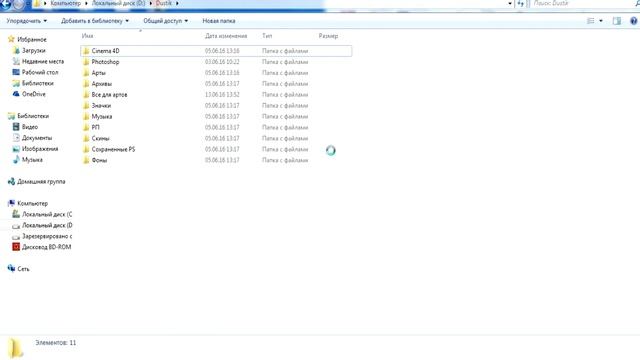Select Избранное header in sidebar
The height and width of the screenshot is (360, 640).
tap(32, 40)
